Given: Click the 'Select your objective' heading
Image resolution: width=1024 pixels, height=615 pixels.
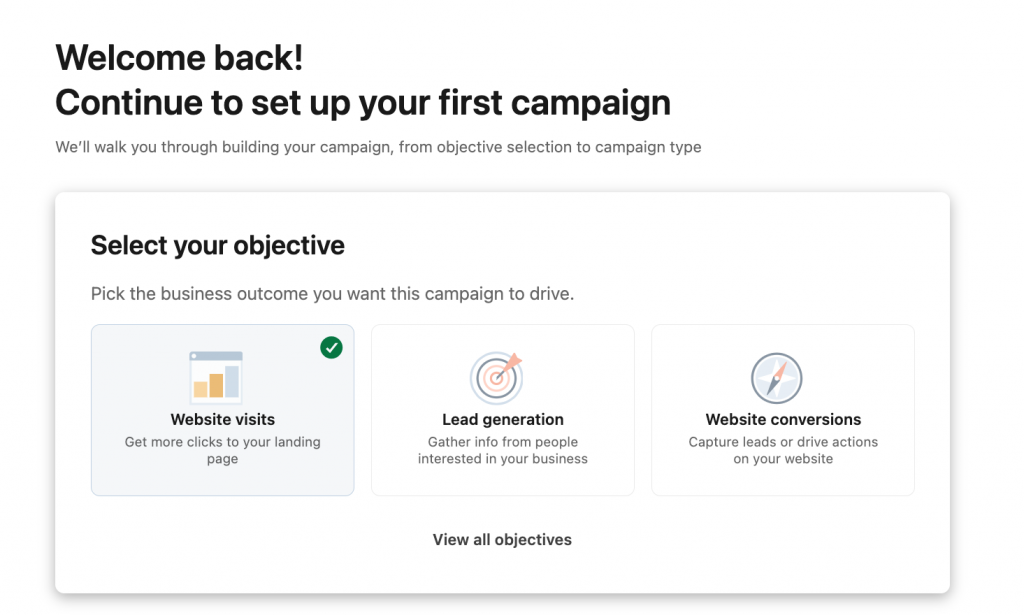Looking at the screenshot, I should tap(217, 245).
